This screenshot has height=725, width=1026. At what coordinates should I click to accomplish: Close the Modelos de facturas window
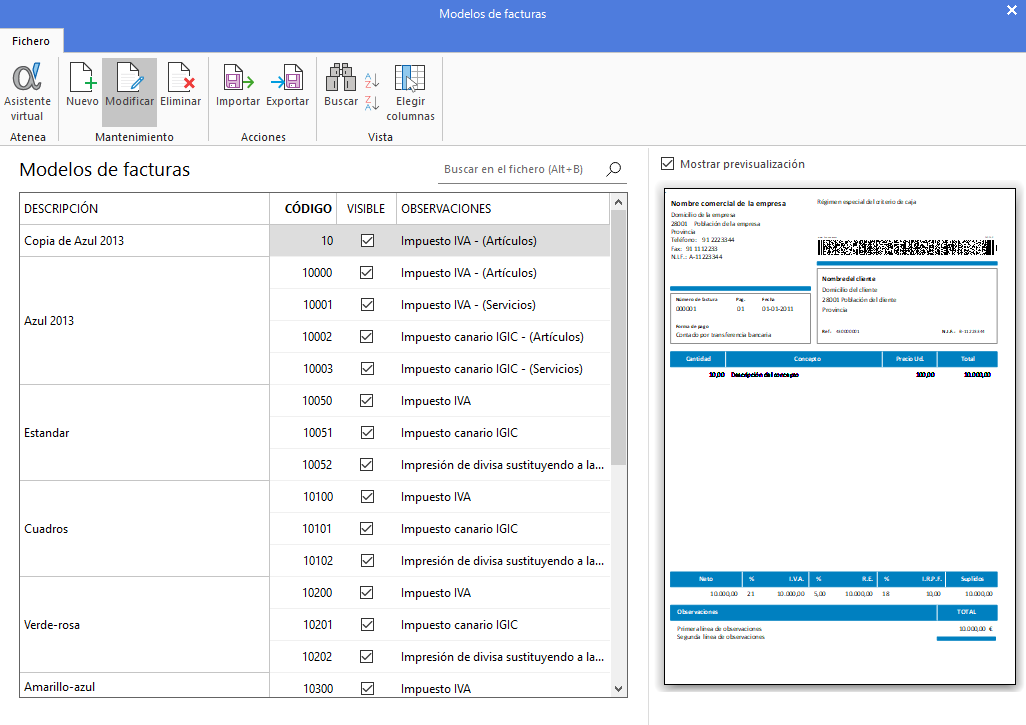(1012, 10)
